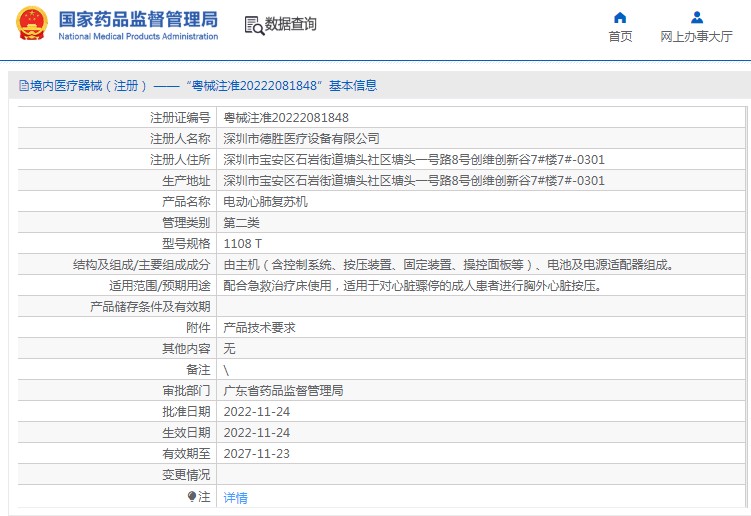Click 第二类 management category value
Screen dimensions: 751x516
pos(241,223)
